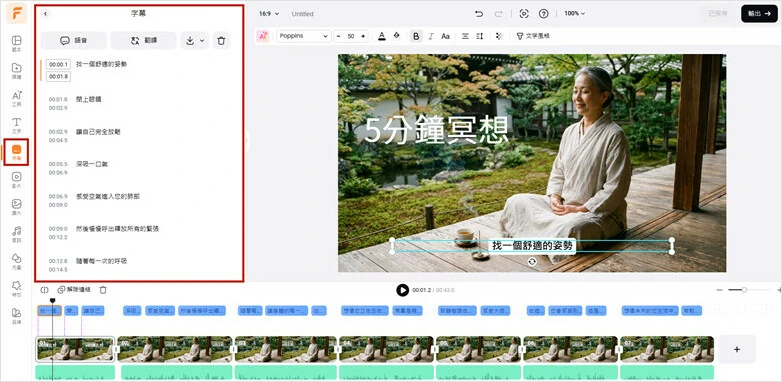This screenshot has width=782, height=382.
Task: Decrease font size with minus
Action: coord(339,36)
